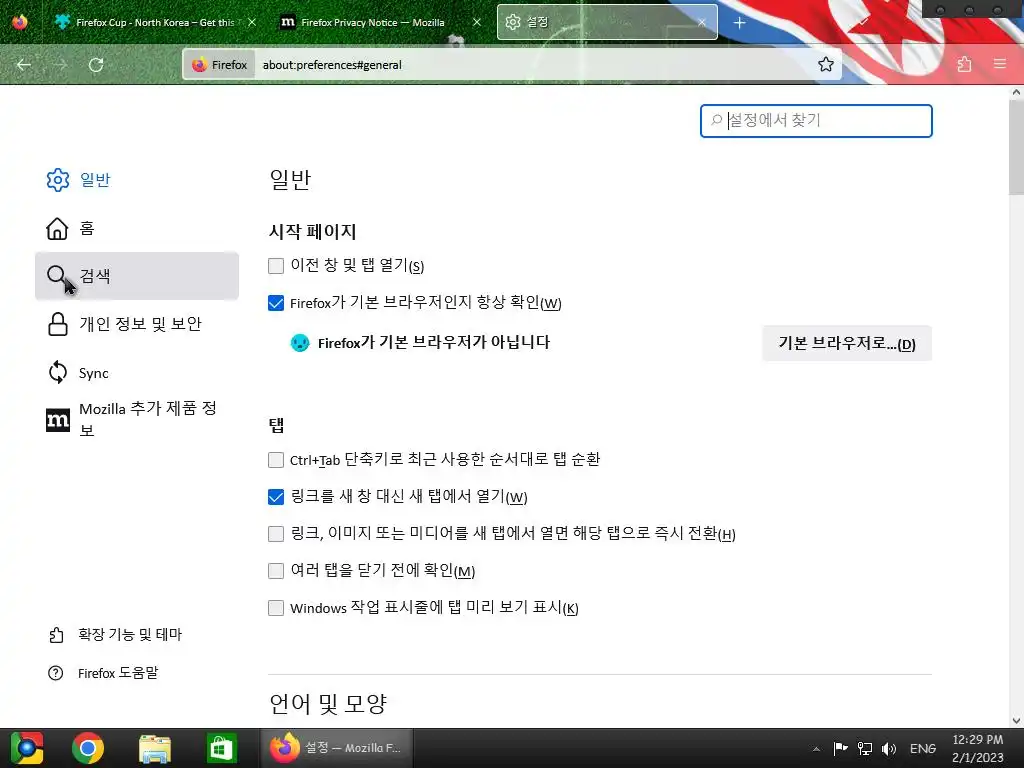Open Firefox 도움말 help link
The image size is (1024, 768).
103,673
